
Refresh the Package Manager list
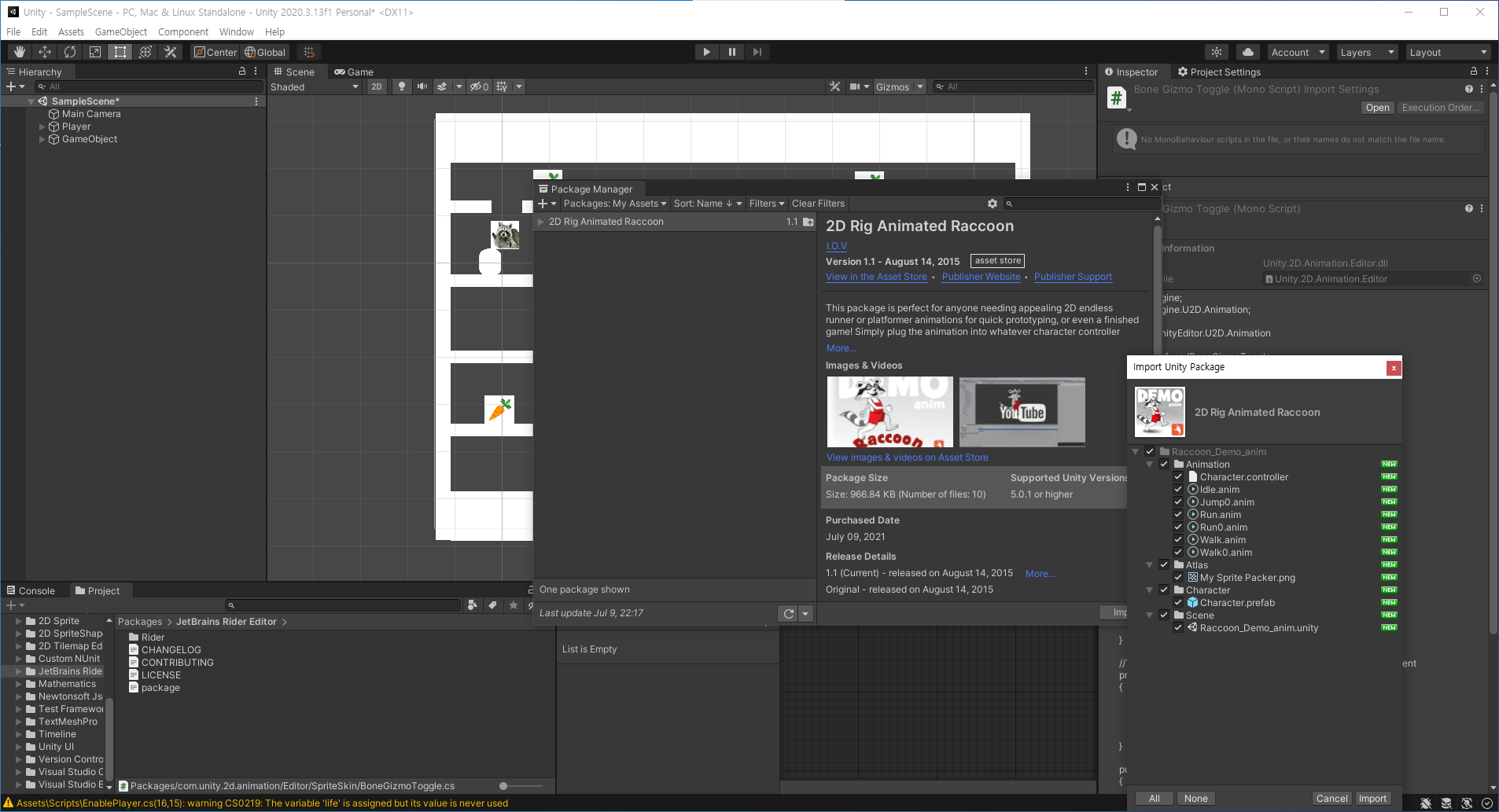789,614
